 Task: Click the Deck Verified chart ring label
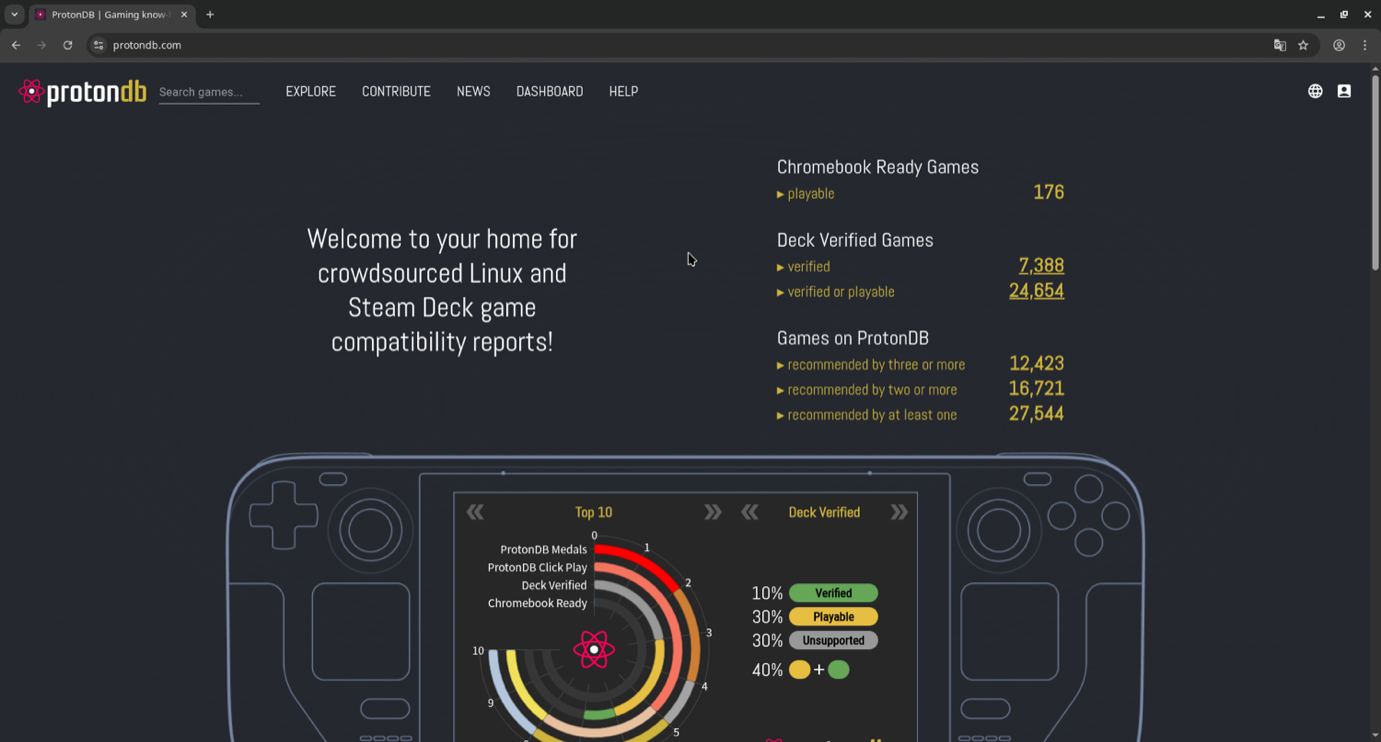click(x=554, y=586)
